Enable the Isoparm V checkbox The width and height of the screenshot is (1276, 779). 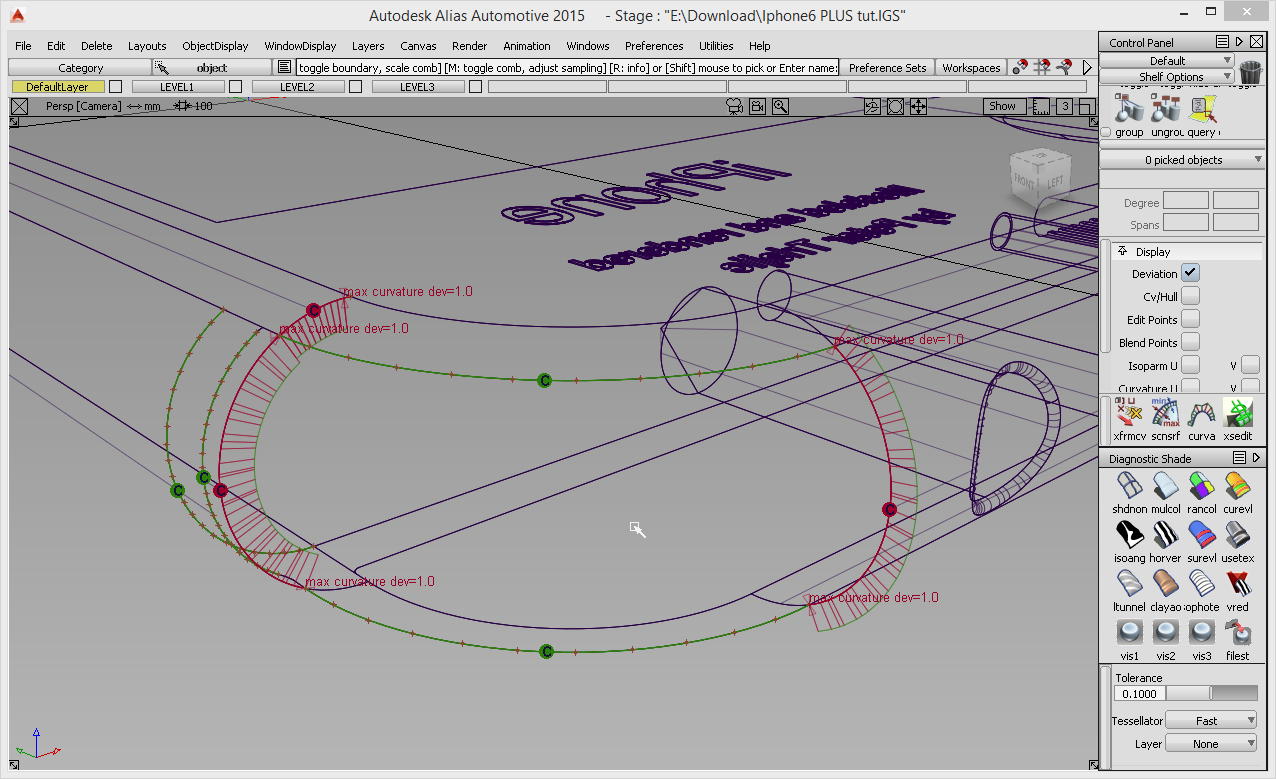pyautogui.click(x=1250, y=365)
